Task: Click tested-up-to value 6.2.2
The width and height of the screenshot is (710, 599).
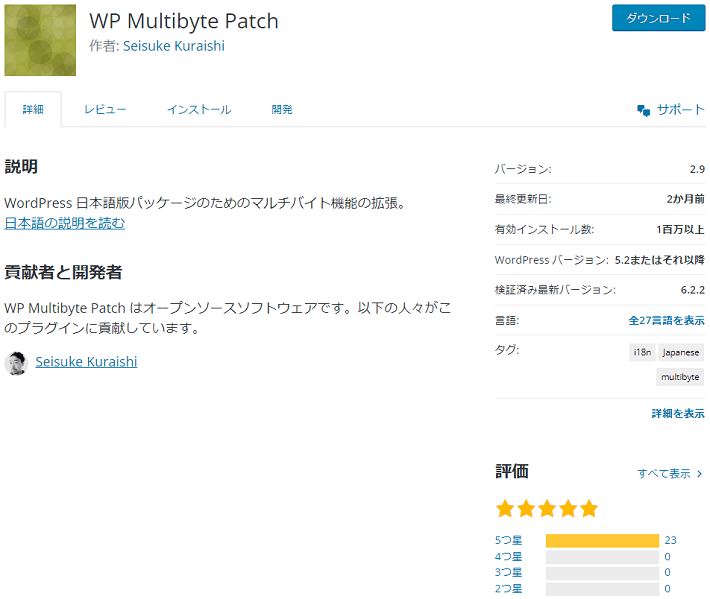Action: (x=693, y=290)
